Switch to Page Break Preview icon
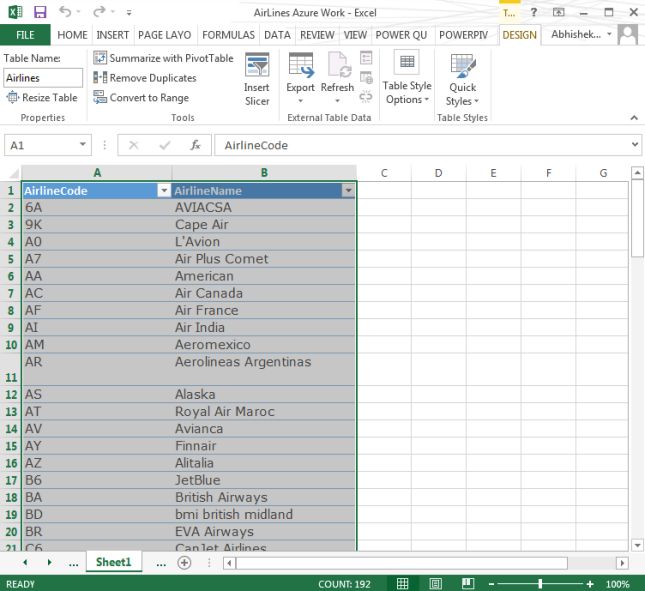 coord(468,584)
